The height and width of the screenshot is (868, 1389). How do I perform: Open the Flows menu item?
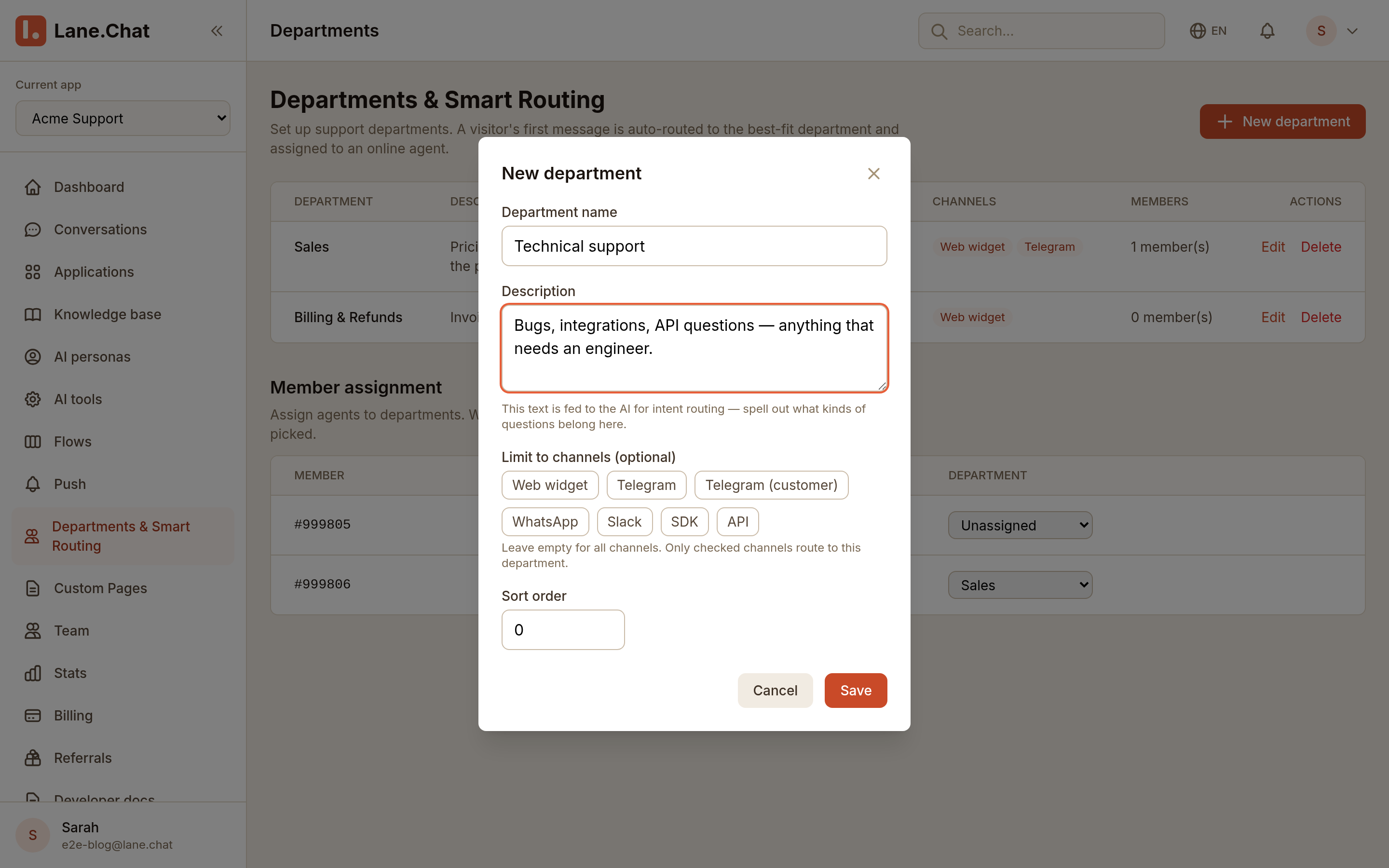[123, 442]
